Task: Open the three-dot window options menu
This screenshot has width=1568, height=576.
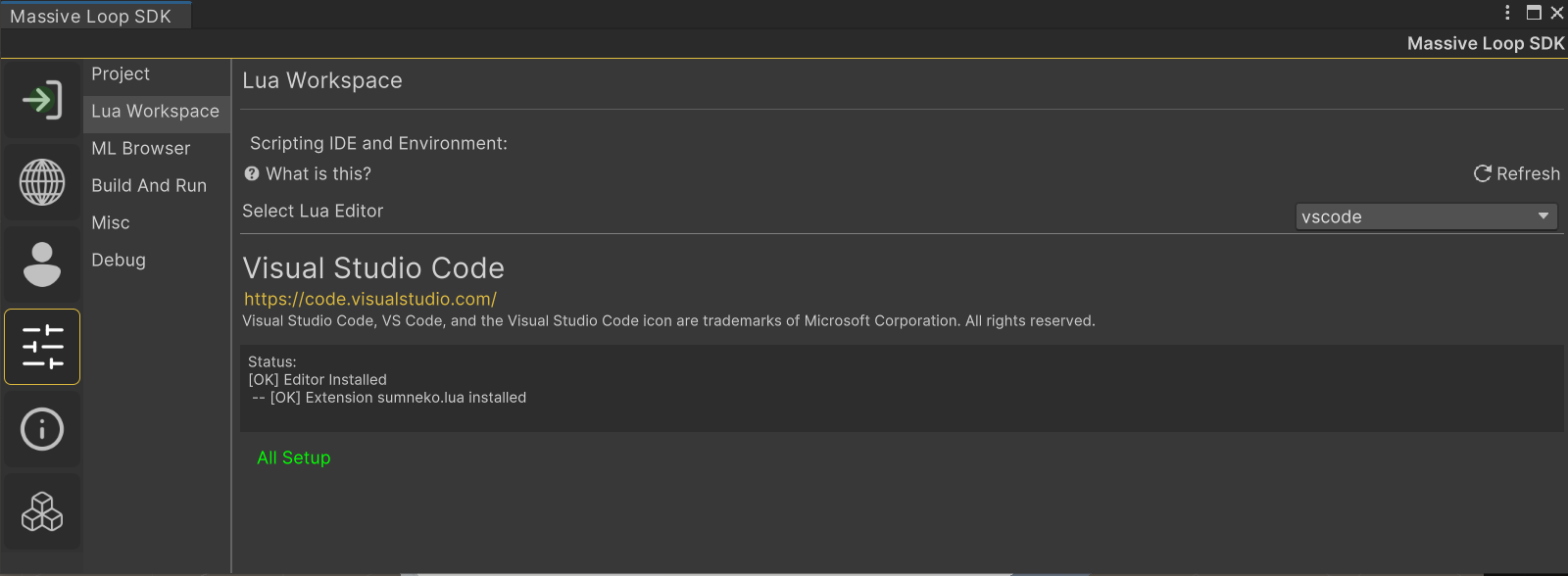Action: coord(1507,13)
